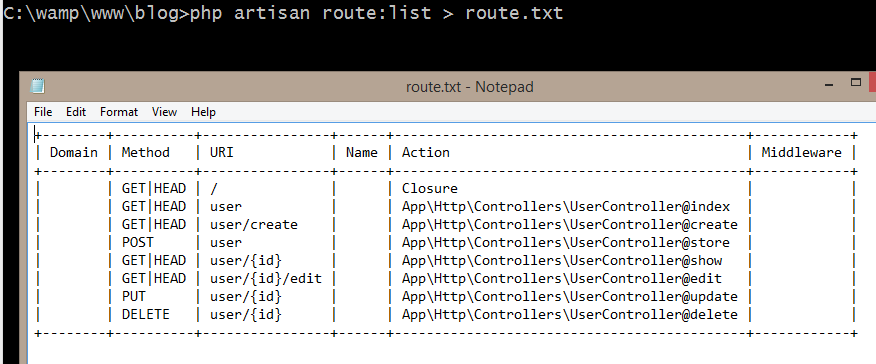
Task: Click the PUT method text
Action: [134, 296]
